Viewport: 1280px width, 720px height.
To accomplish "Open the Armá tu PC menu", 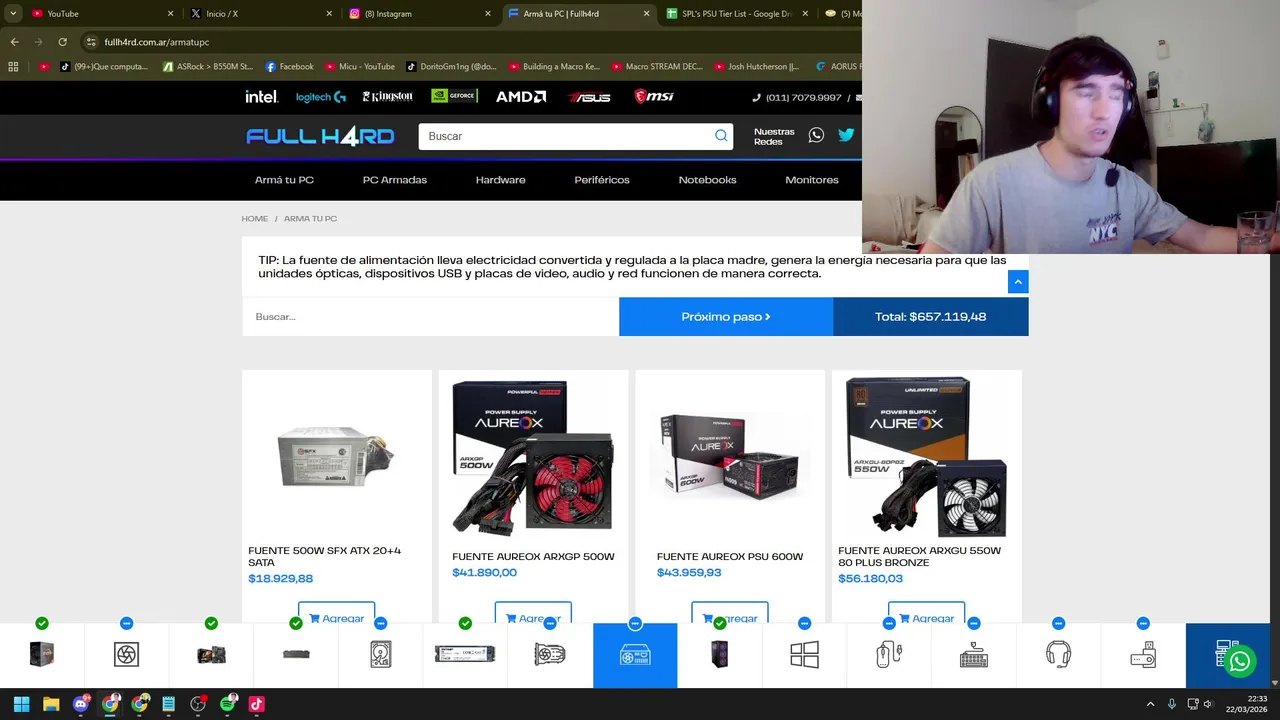I will 284,180.
